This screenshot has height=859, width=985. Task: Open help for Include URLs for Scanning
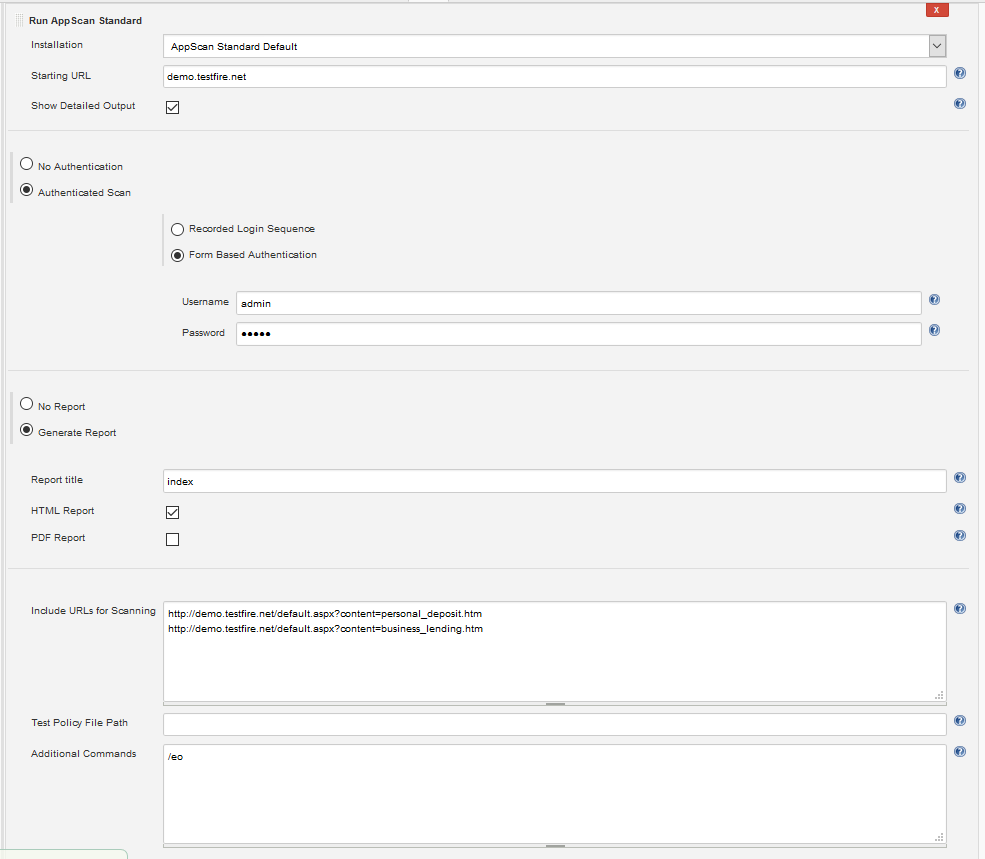[x=959, y=608]
